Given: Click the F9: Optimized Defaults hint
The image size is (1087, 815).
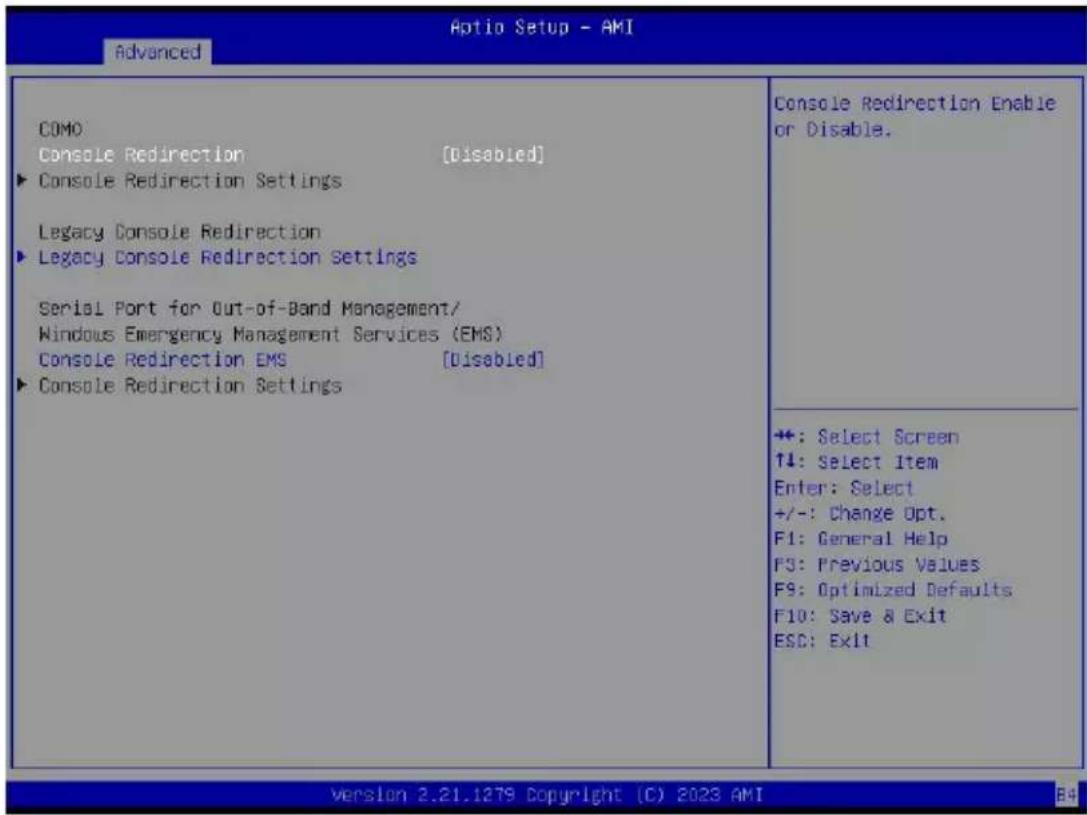Looking at the screenshot, I should (x=892, y=590).
